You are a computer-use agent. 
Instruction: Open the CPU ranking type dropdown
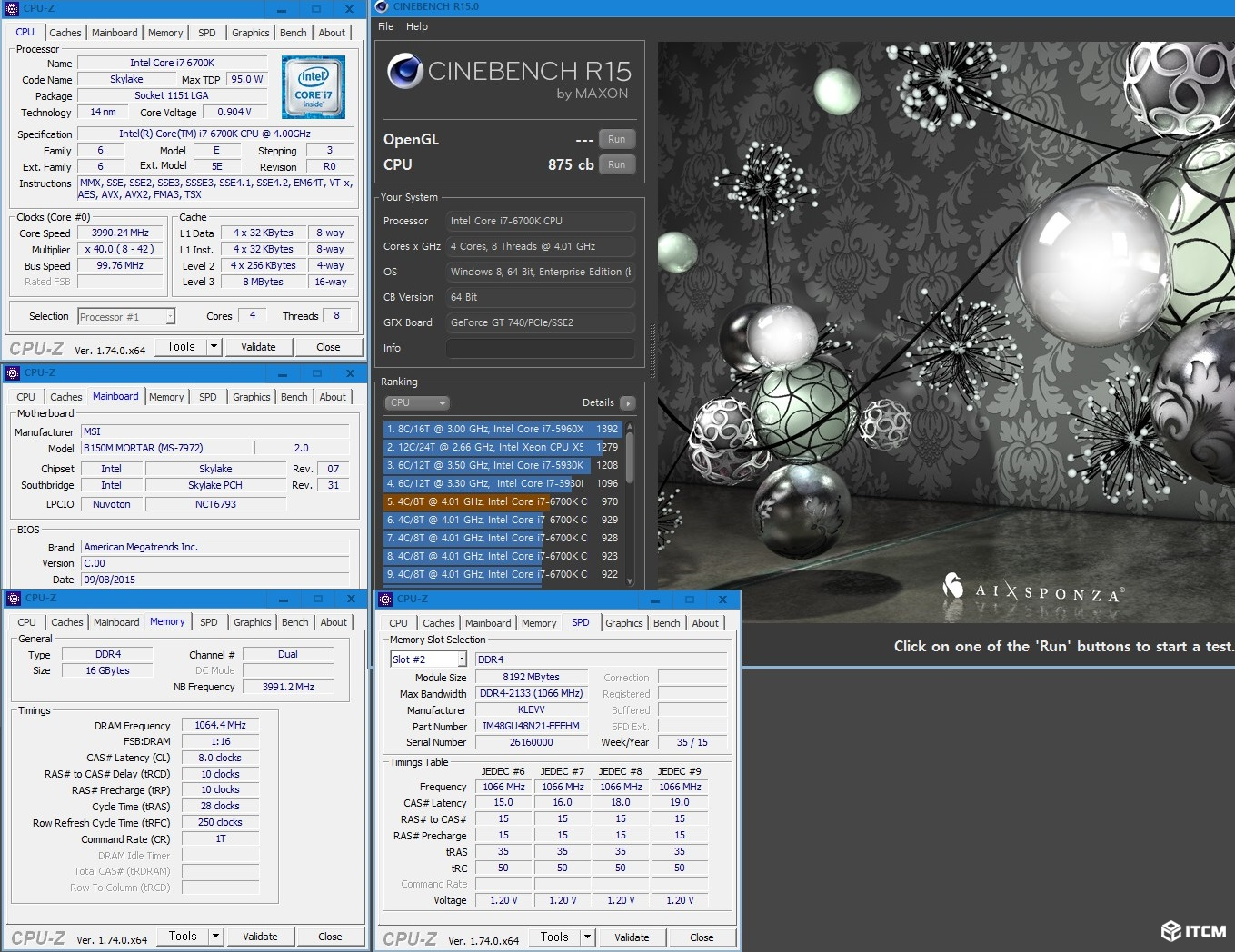click(418, 402)
